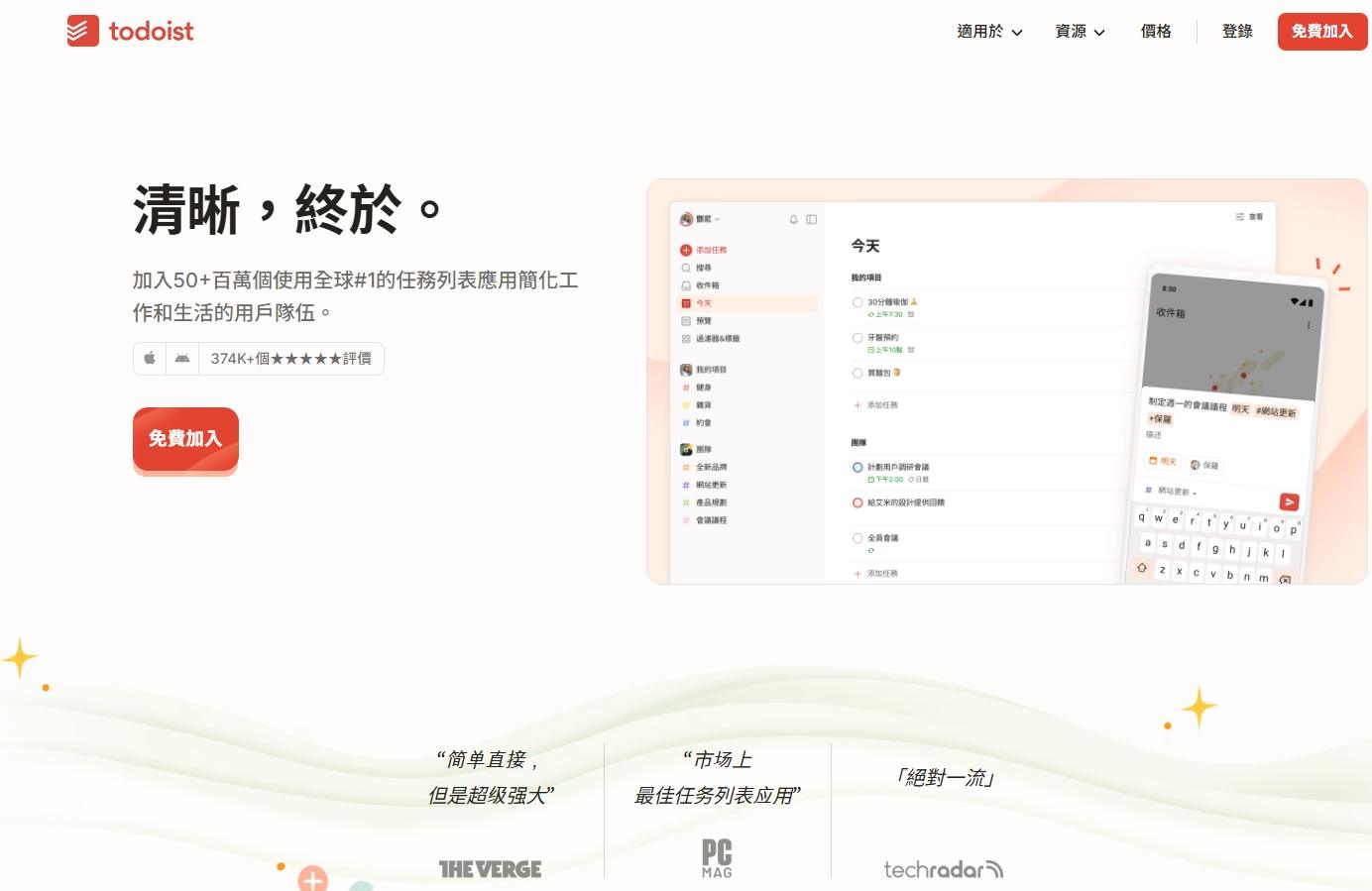The width and height of the screenshot is (1372, 891).
Task: Select the 搜尋 search item in the sidebar
Action: click(696, 268)
